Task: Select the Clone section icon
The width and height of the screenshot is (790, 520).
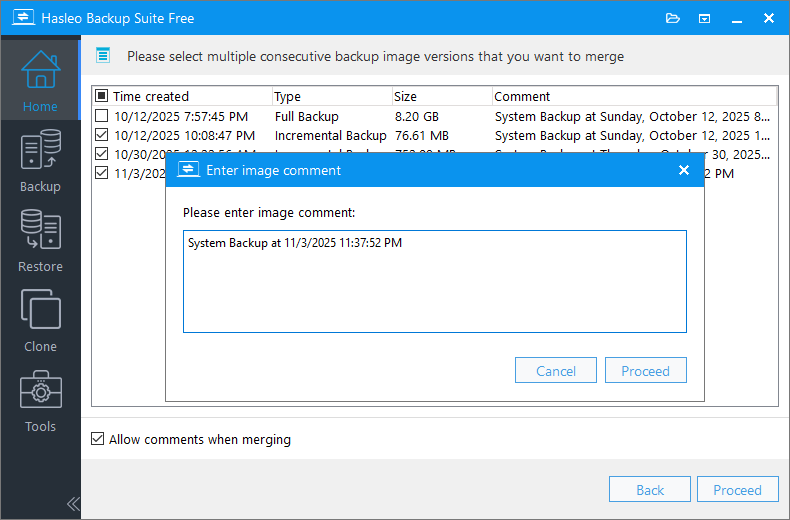Action: coord(40,318)
